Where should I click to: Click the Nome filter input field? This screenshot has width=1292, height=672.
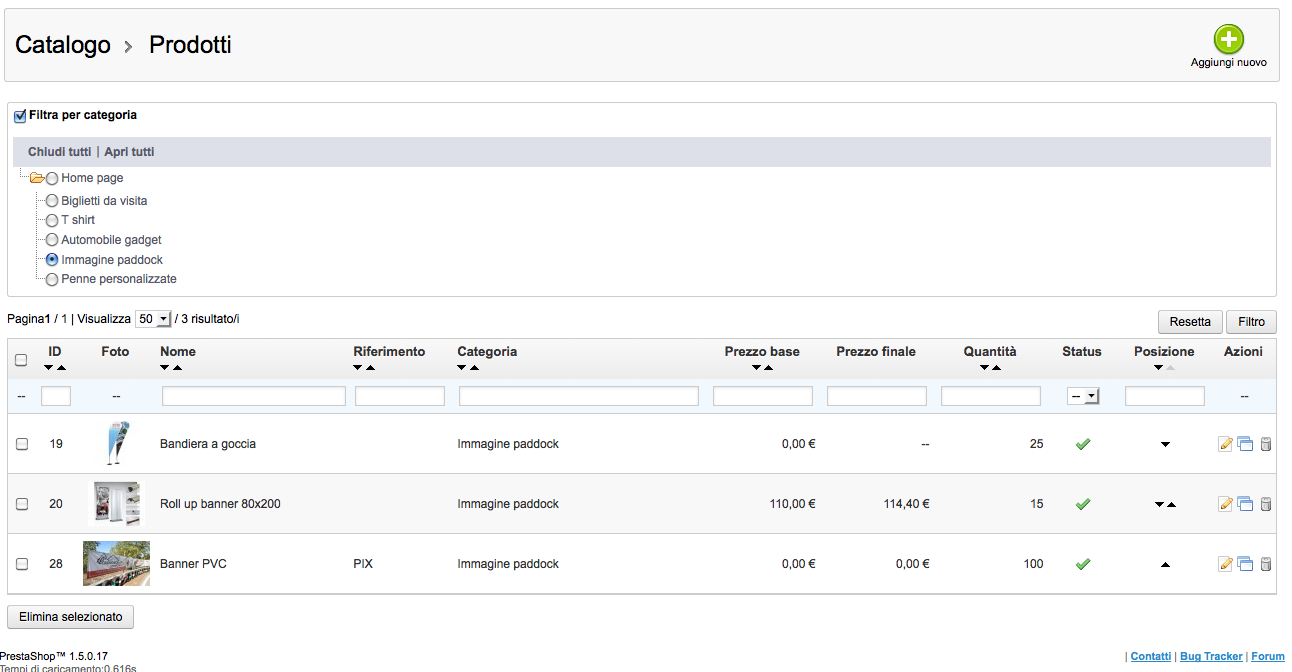tap(253, 397)
